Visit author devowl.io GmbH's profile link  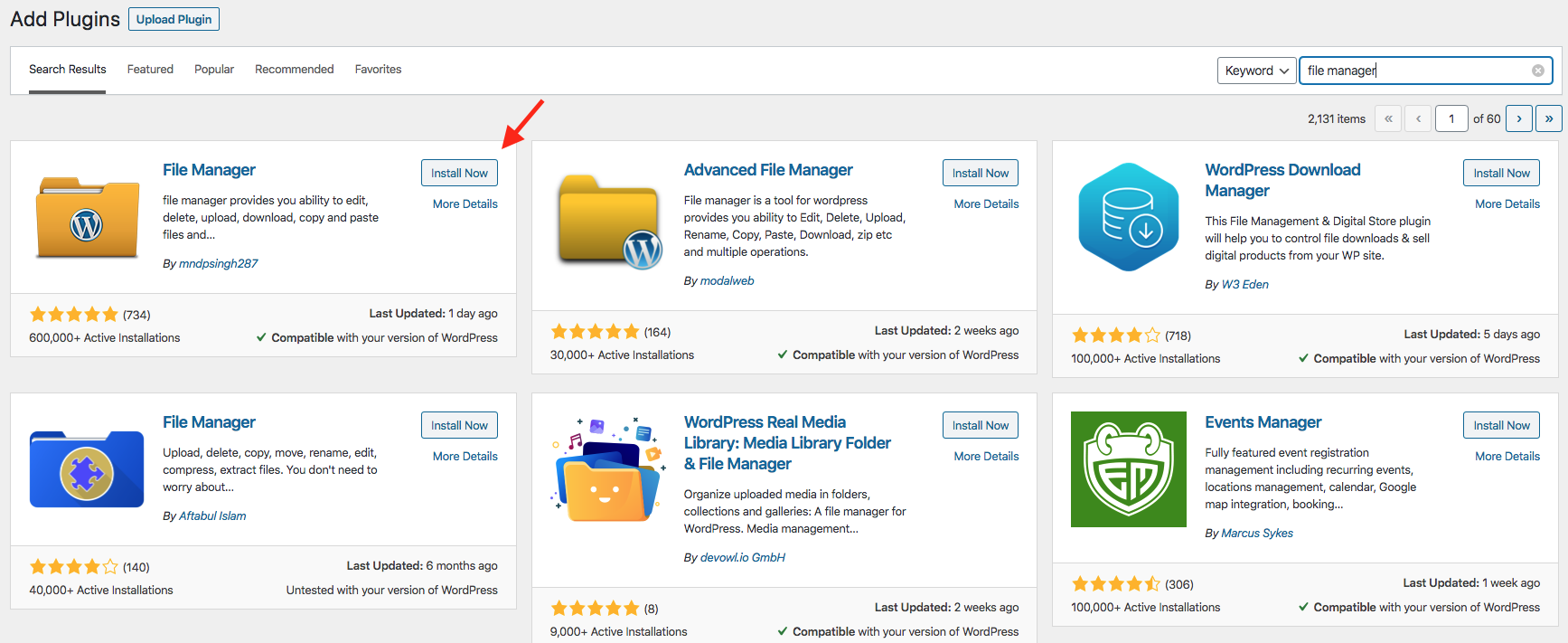(x=743, y=557)
